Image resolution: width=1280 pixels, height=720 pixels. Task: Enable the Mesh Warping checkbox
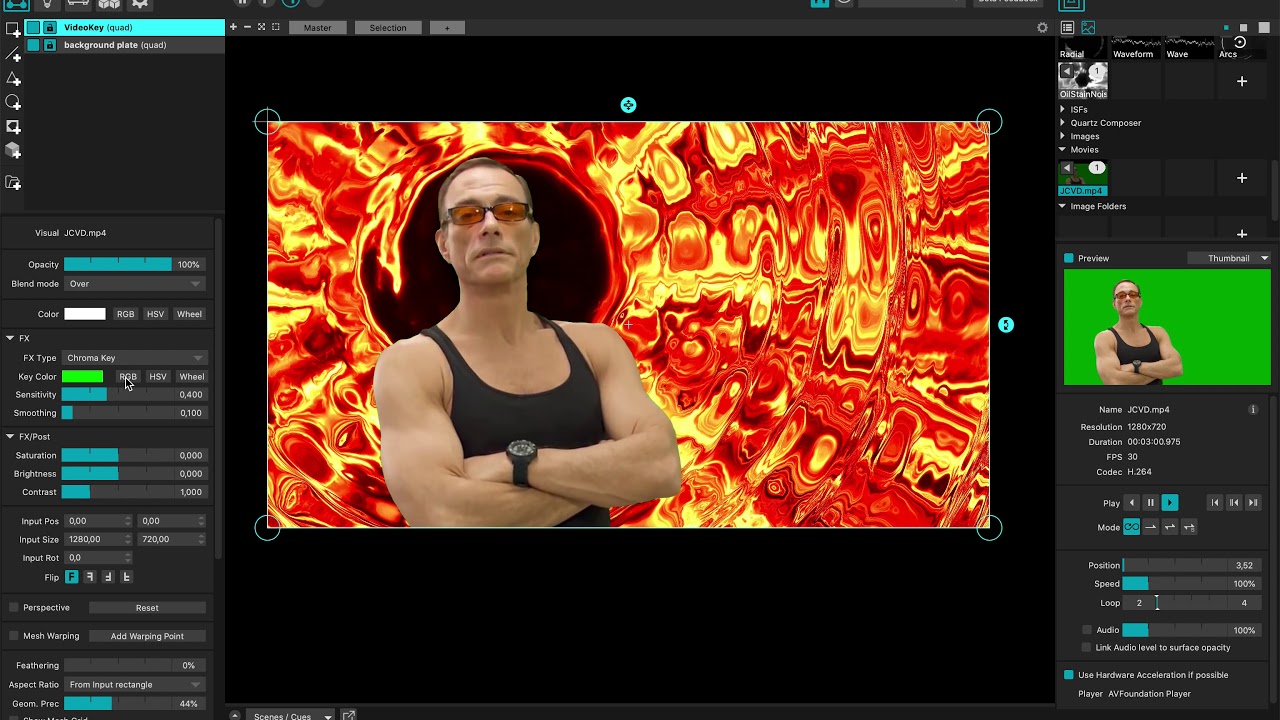coord(14,636)
